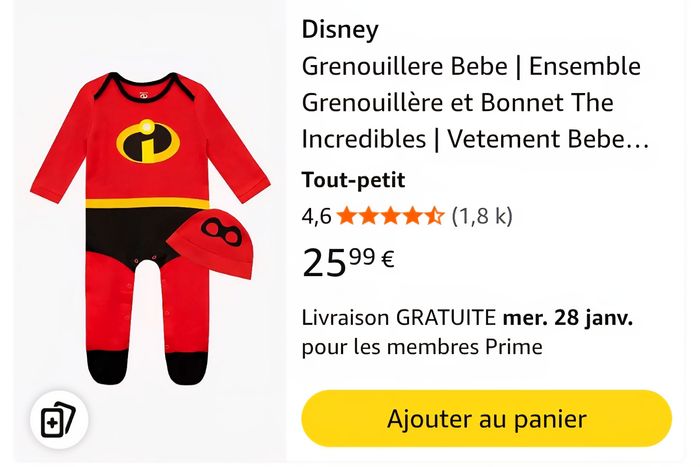Open the Grenouillere Bebe product title
The image size is (700, 467).
tap(471, 103)
